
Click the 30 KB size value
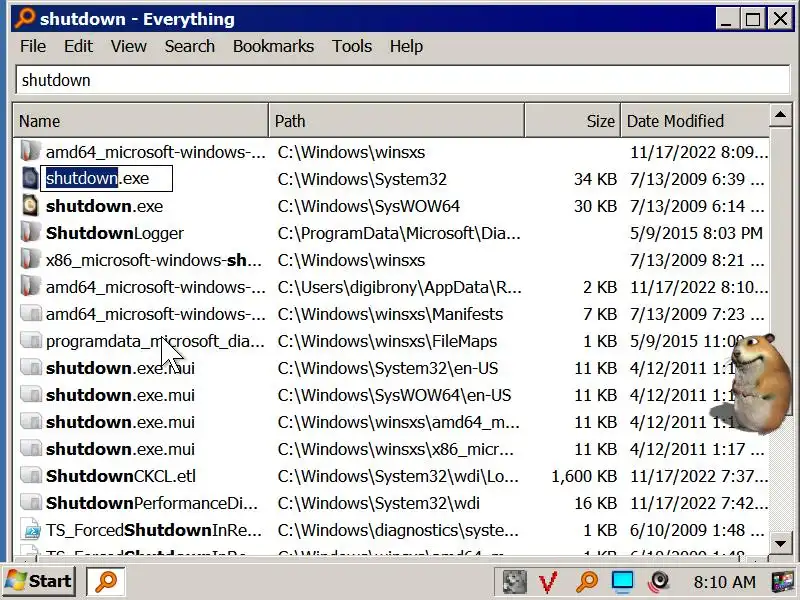(595, 206)
